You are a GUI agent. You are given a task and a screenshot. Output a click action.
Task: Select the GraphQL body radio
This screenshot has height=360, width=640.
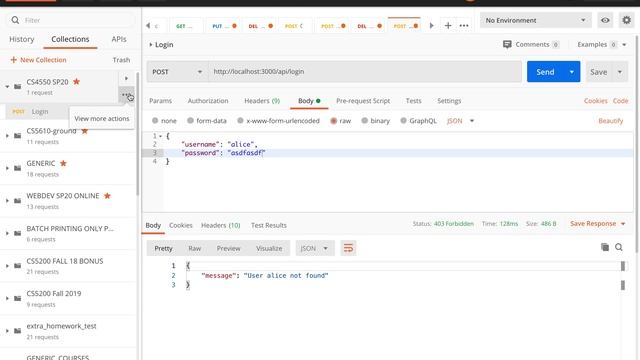[x=403, y=121]
